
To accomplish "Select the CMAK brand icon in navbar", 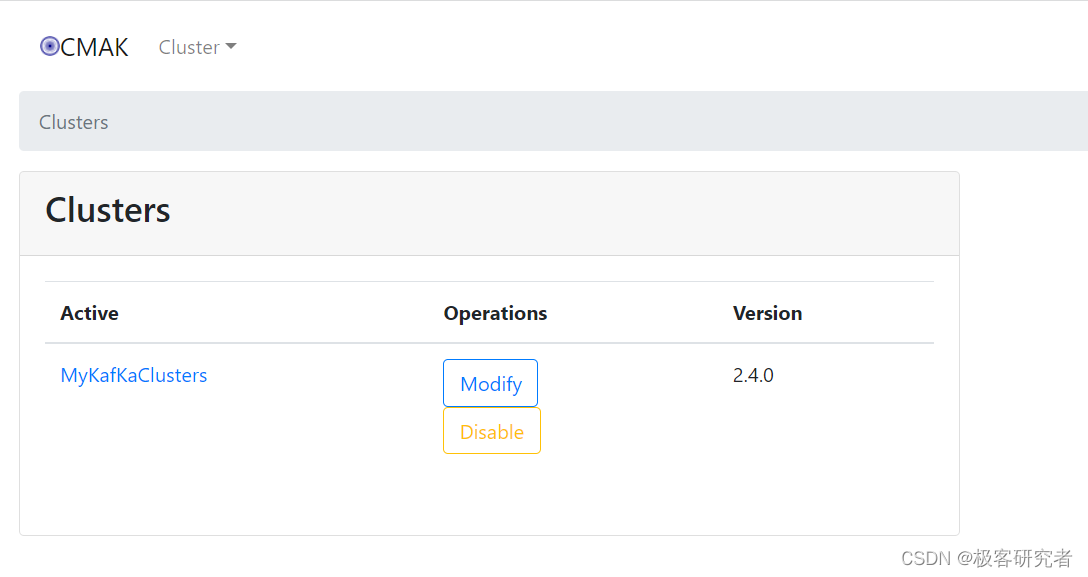I will click(48, 46).
